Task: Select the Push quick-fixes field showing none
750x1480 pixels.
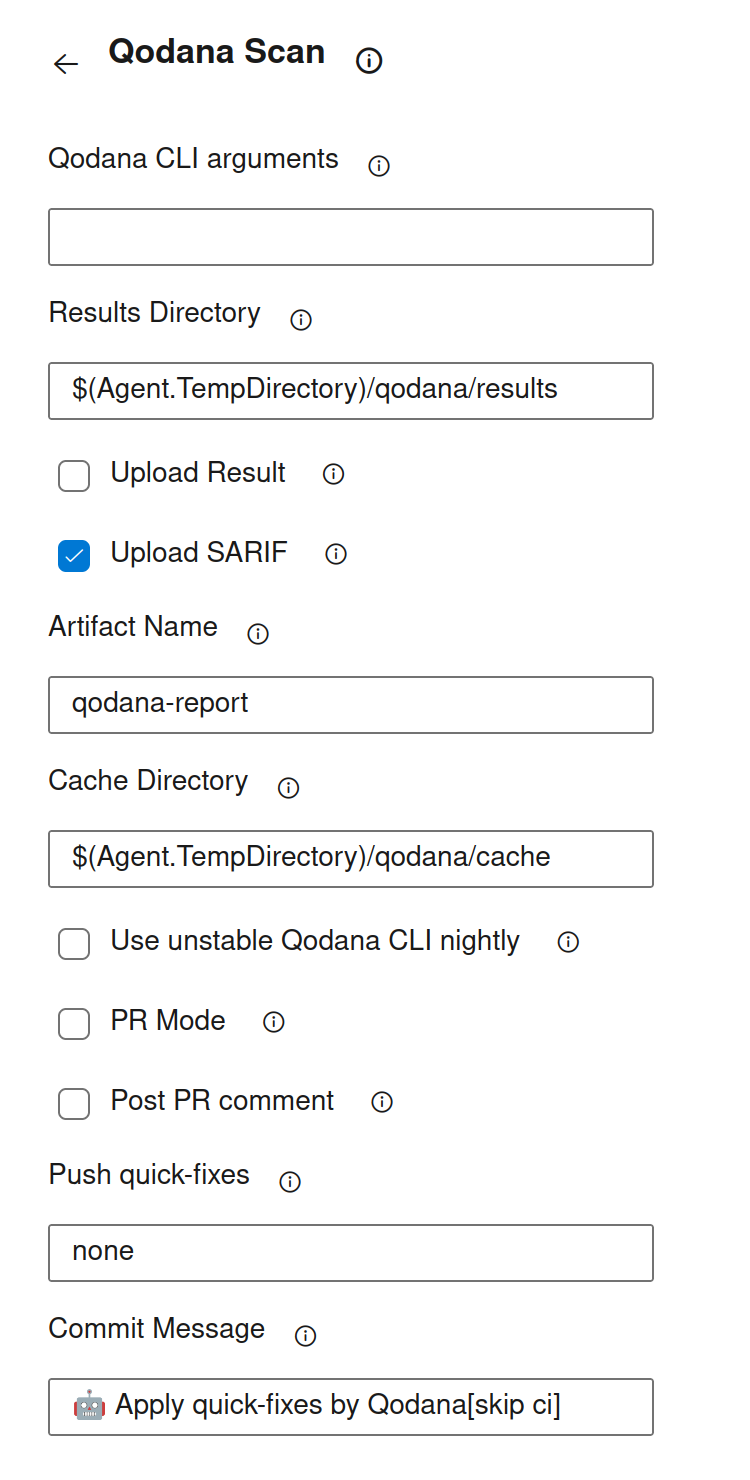Action: click(350, 1253)
